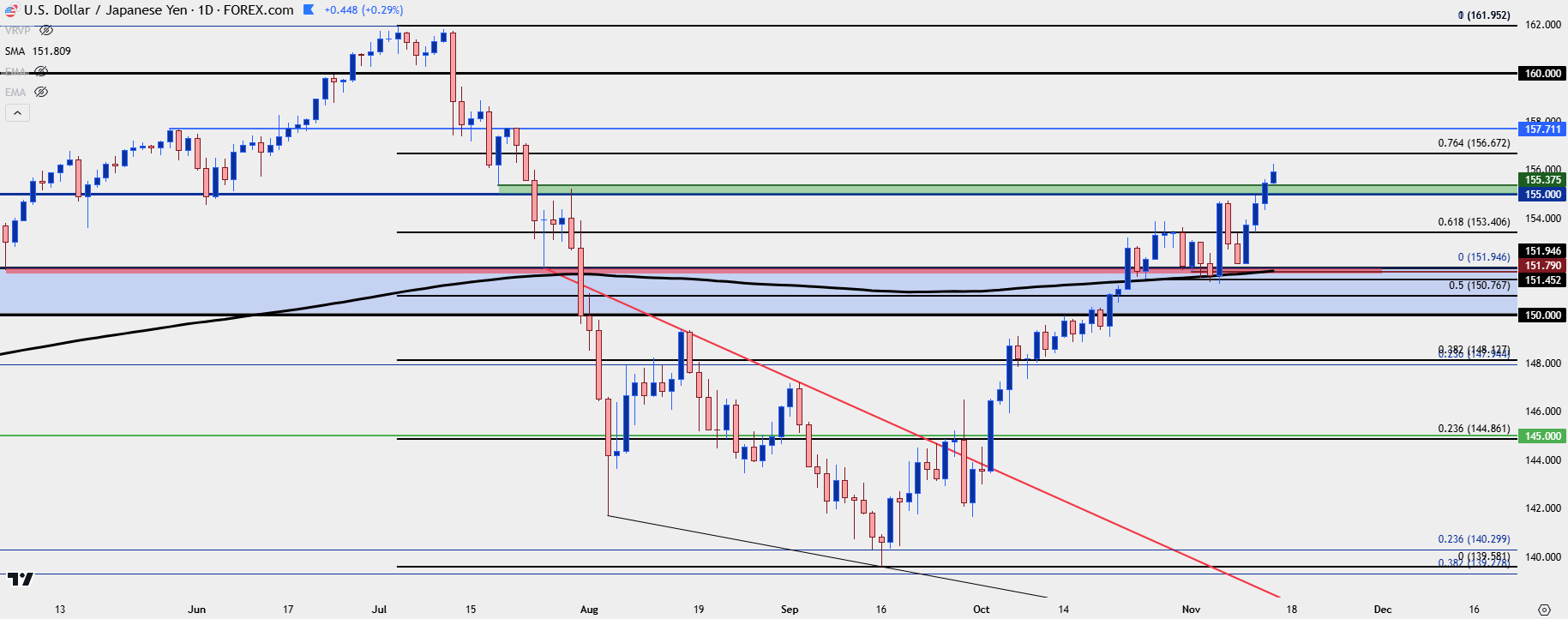Click the Aug date on time axis
The width and height of the screenshot is (1568, 619).
589,610
